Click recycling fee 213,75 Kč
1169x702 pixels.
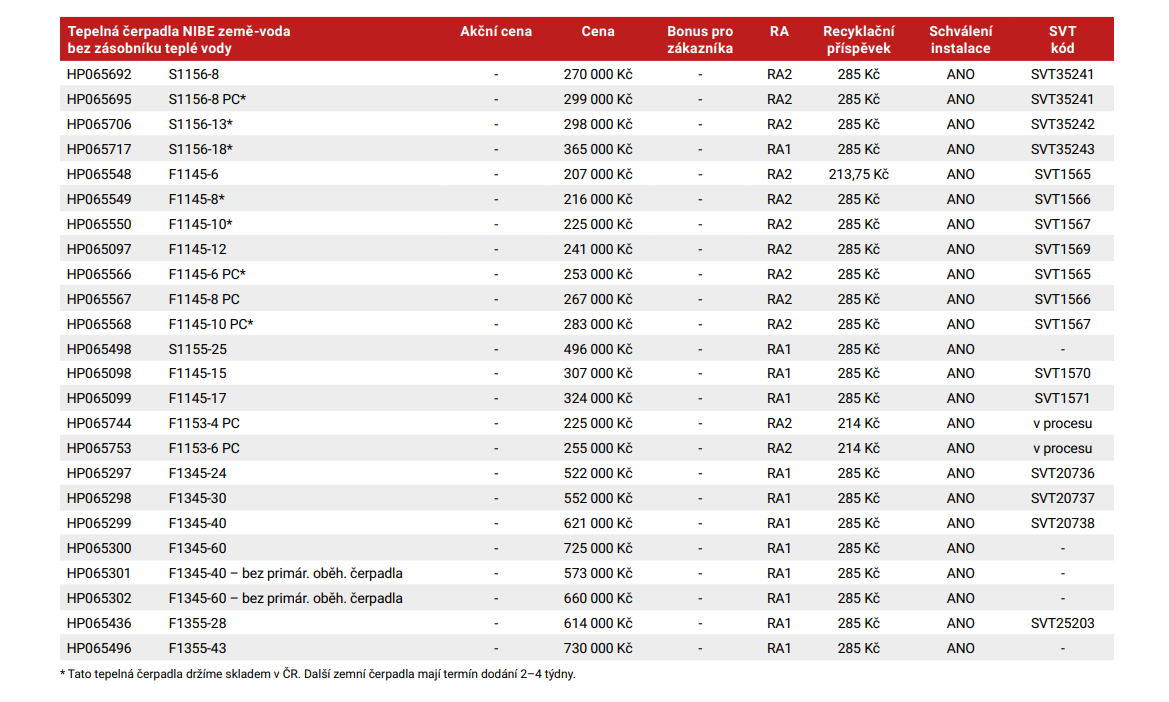click(859, 174)
